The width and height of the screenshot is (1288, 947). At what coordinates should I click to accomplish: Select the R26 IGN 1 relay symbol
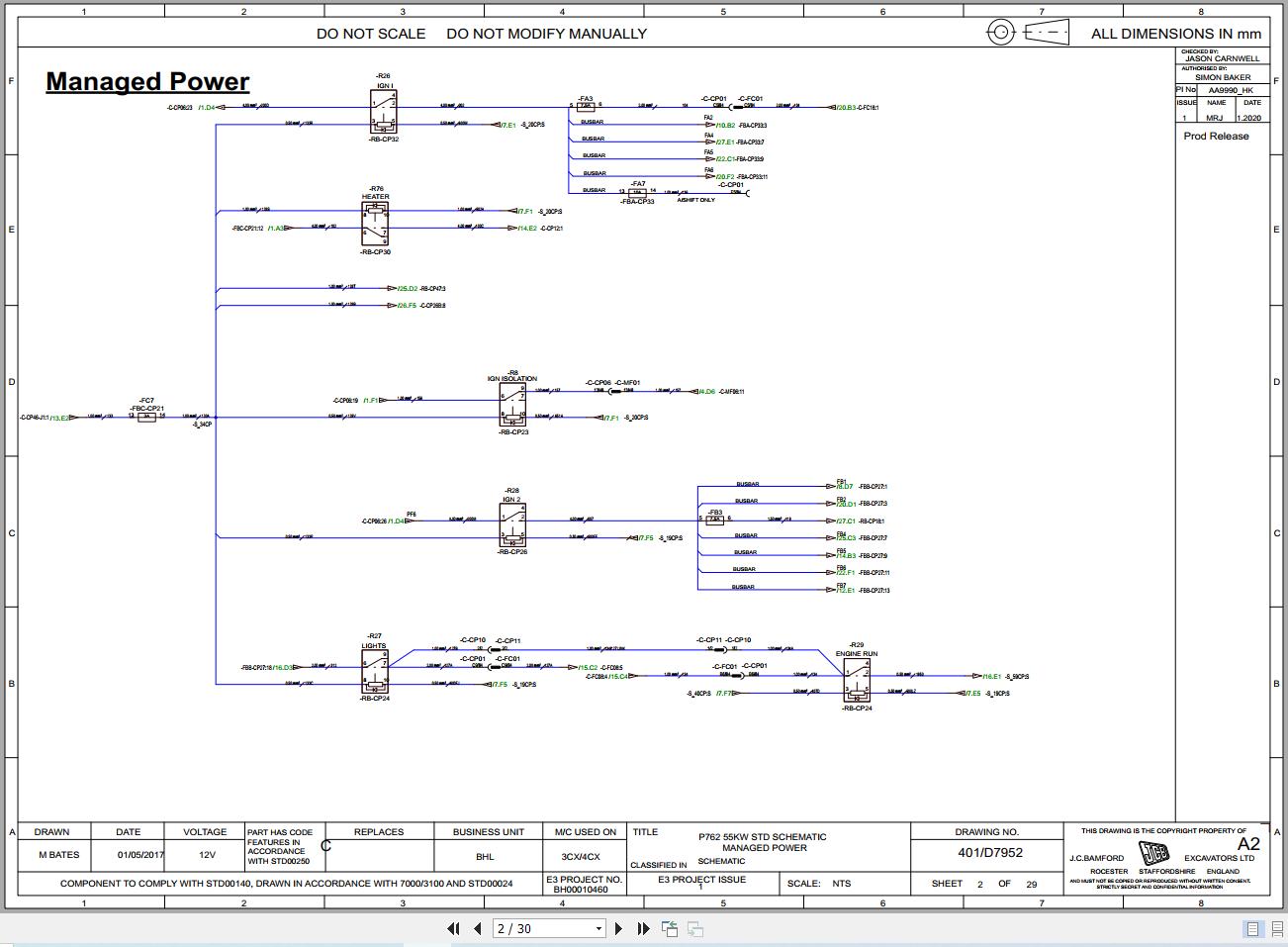pos(384,111)
